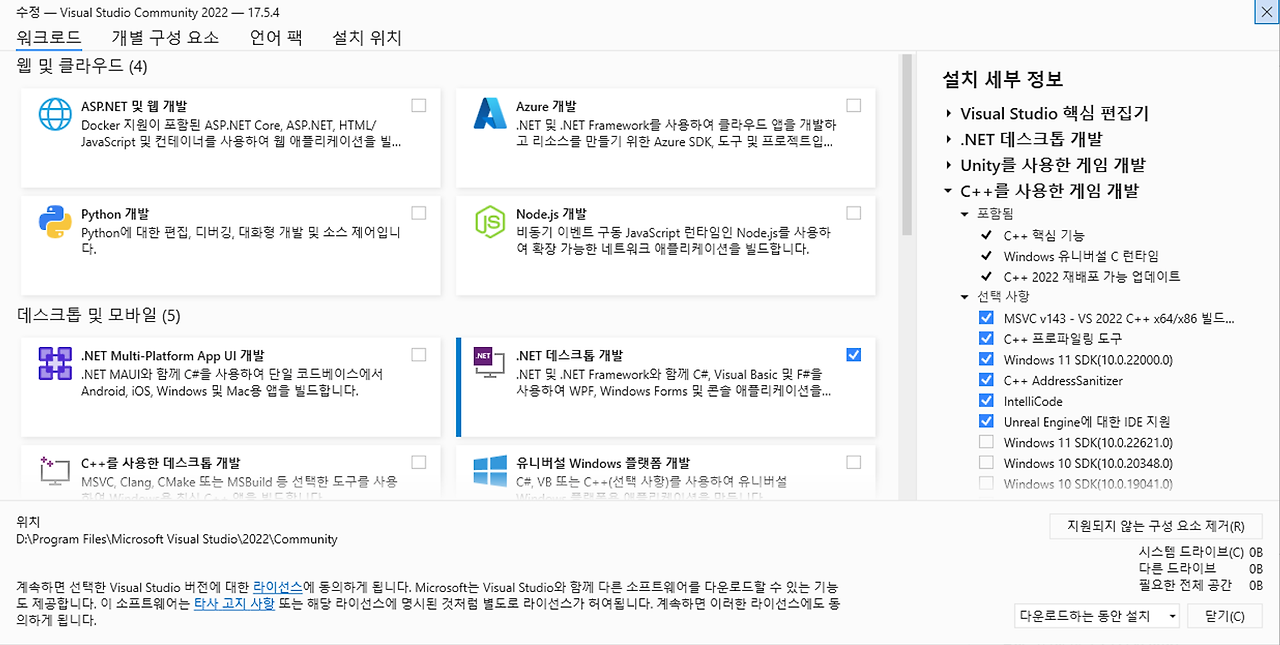Click the Universal Windows Platform logo icon
Image resolution: width=1280 pixels, height=645 pixels.
490,471
